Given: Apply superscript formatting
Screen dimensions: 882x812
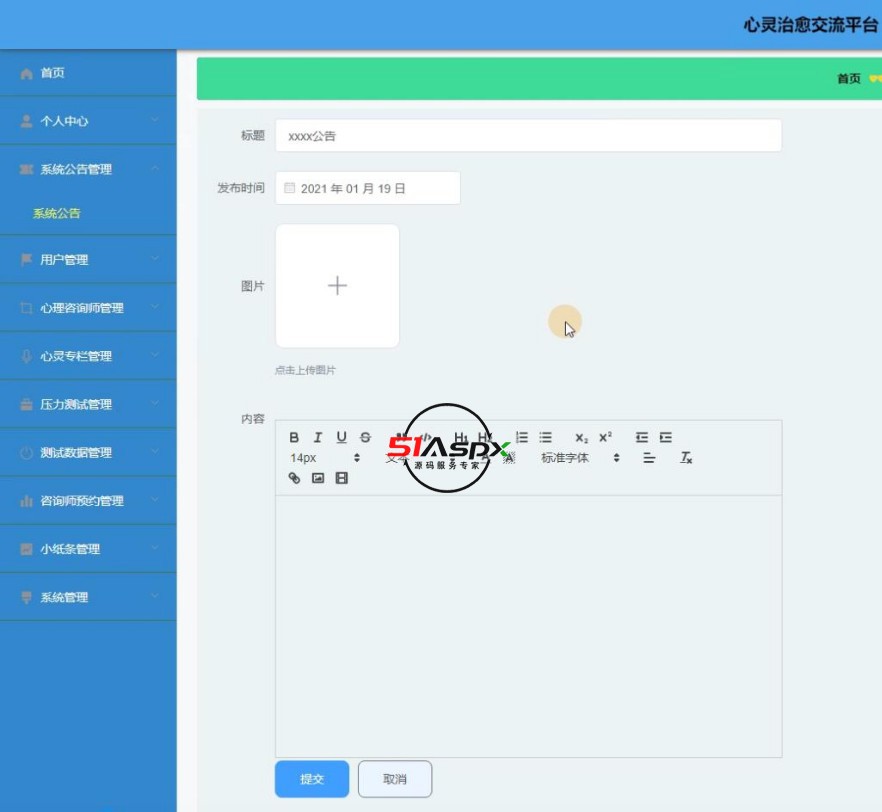Looking at the screenshot, I should (605, 437).
